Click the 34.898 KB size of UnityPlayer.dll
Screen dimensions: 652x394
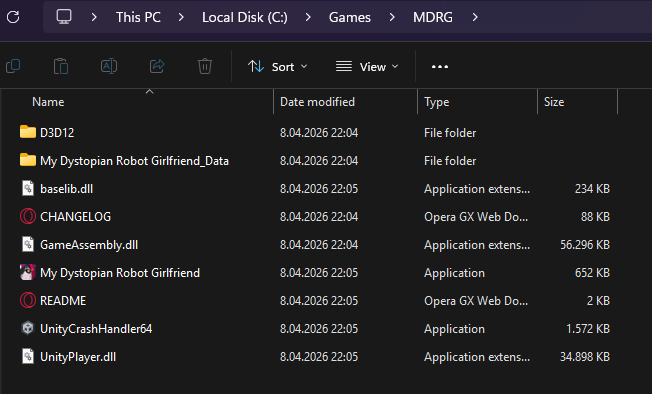point(585,357)
